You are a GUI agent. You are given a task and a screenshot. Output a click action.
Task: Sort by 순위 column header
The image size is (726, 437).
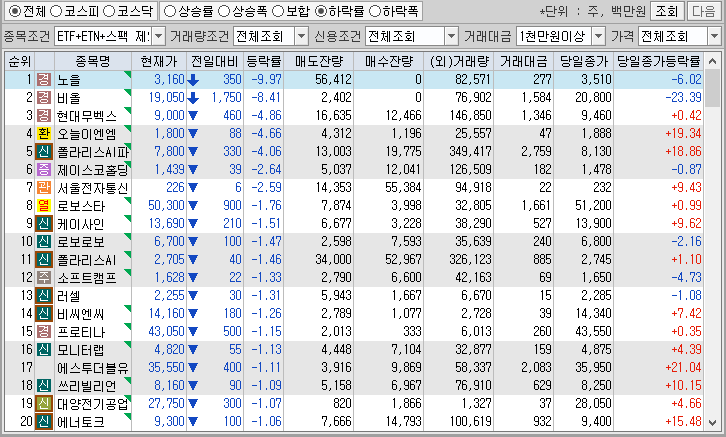click(19, 61)
